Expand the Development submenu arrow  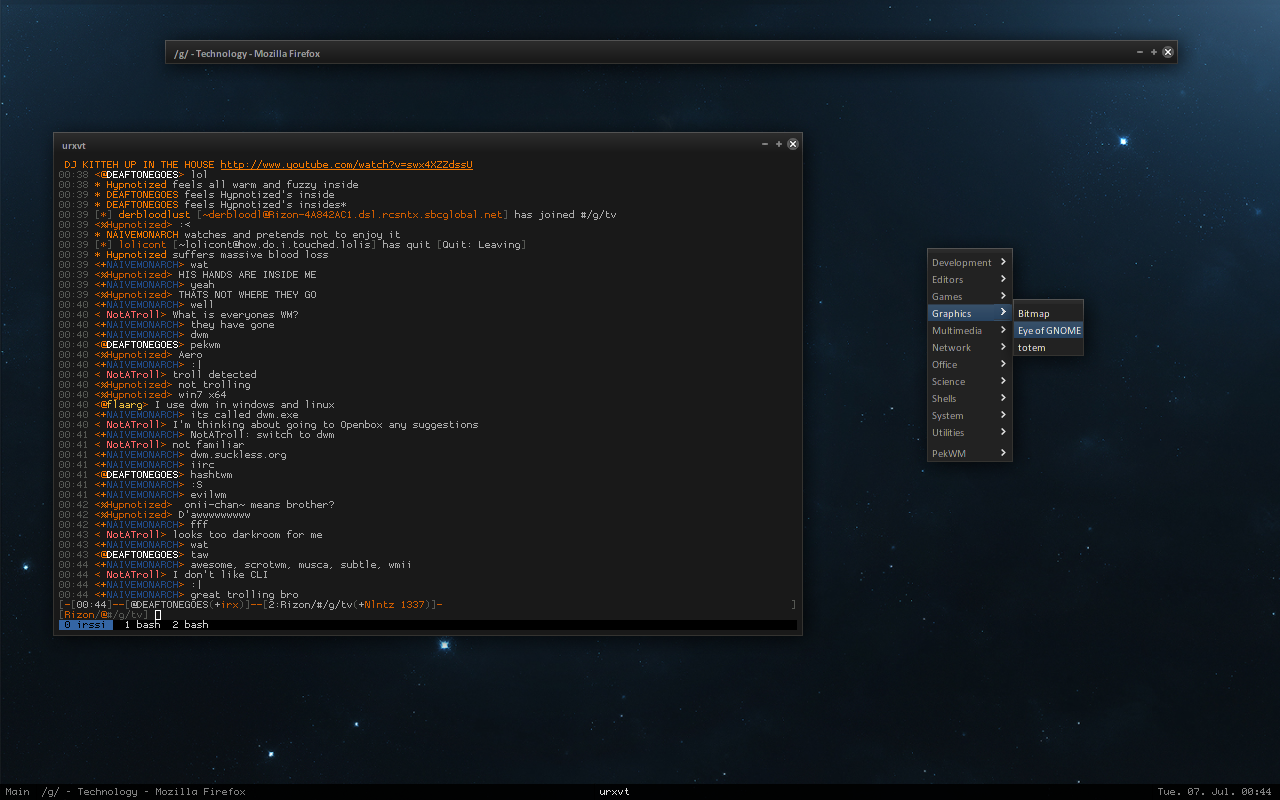[1003, 262]
